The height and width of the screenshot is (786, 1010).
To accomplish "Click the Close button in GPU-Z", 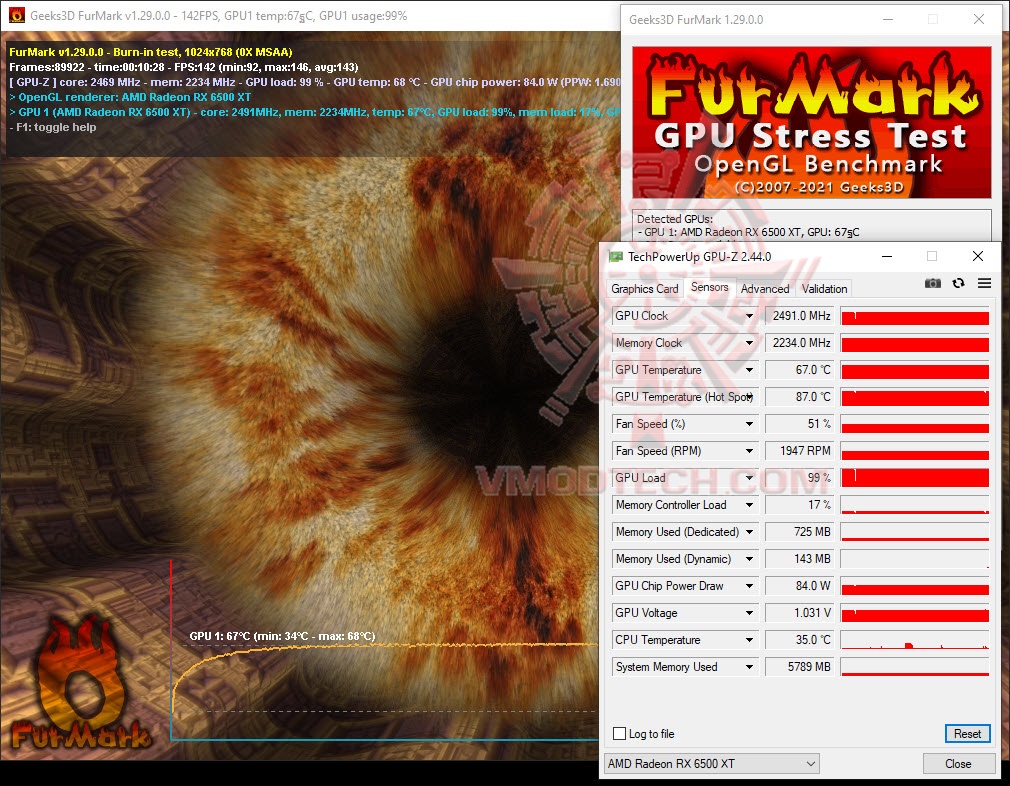I will tap(957, 763).
